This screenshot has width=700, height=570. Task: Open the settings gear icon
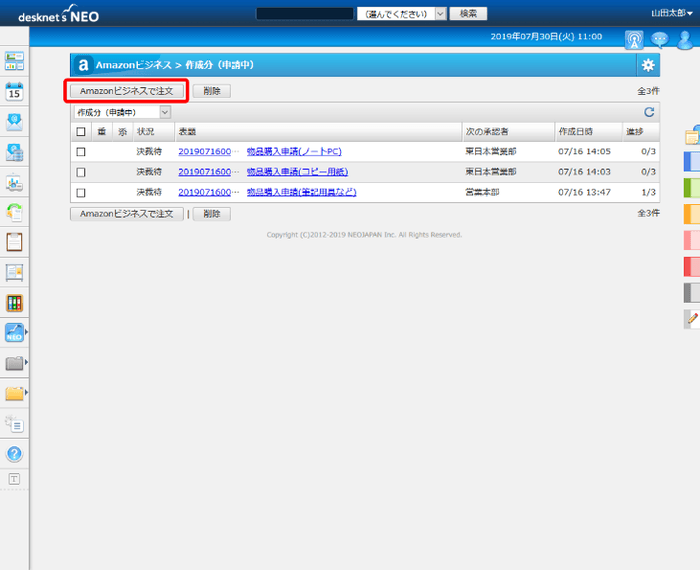[x=648, y=65]
